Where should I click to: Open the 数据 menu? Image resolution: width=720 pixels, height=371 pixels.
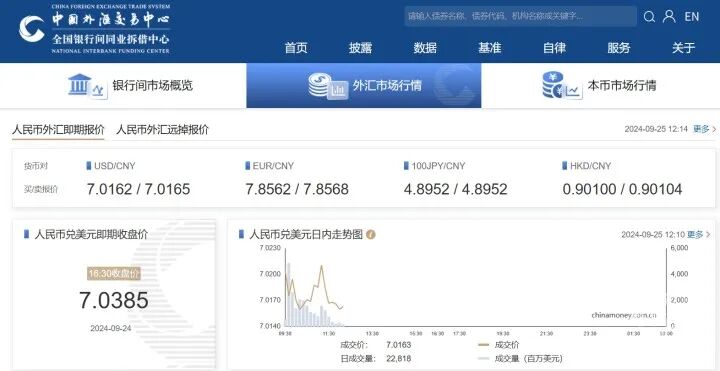(425, 48)
